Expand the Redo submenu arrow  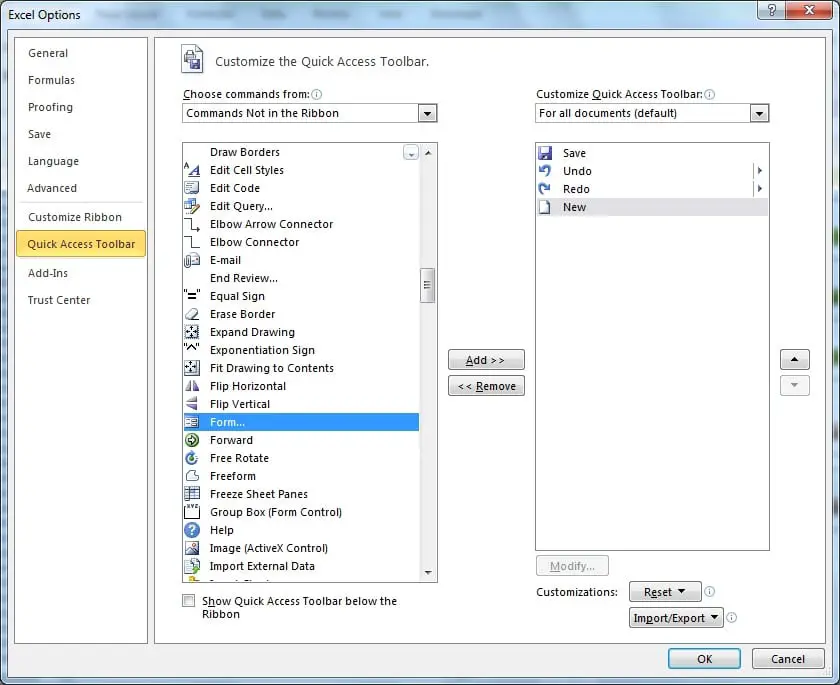pos(760,189)
